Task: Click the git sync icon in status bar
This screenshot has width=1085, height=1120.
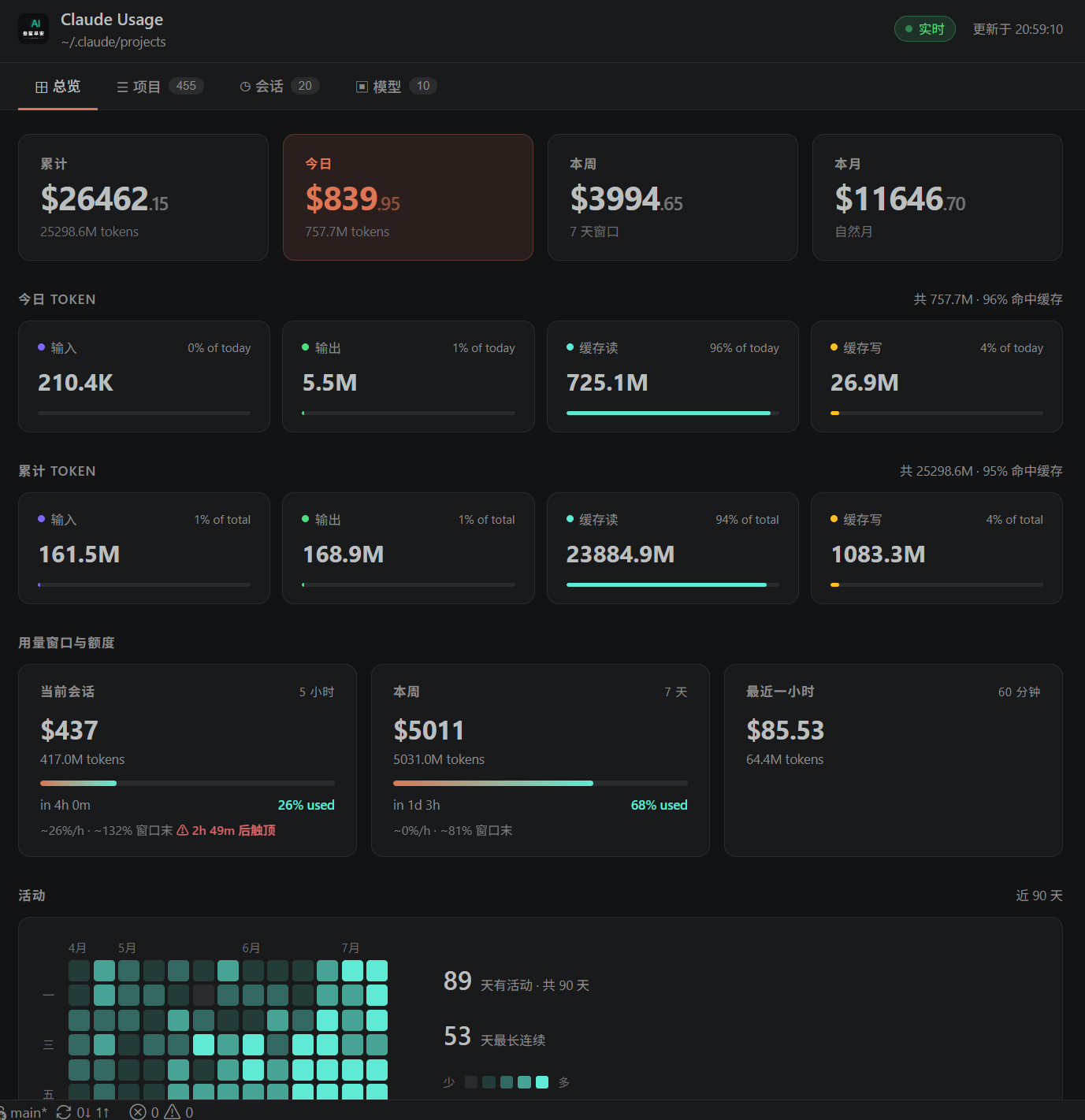Action: pos(64,1112)
